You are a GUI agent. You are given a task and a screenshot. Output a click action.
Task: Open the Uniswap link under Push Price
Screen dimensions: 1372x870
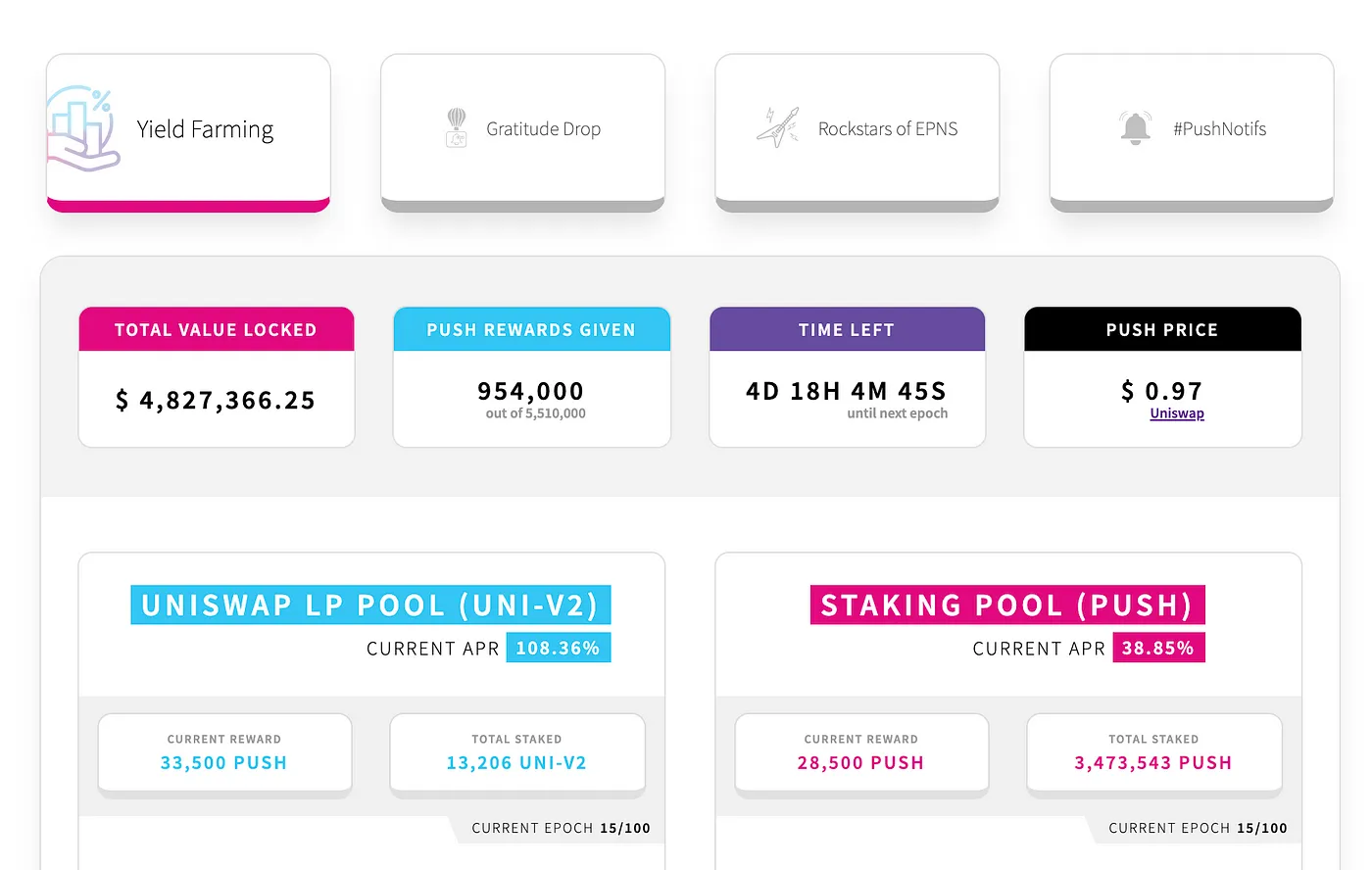(1176, 412)
